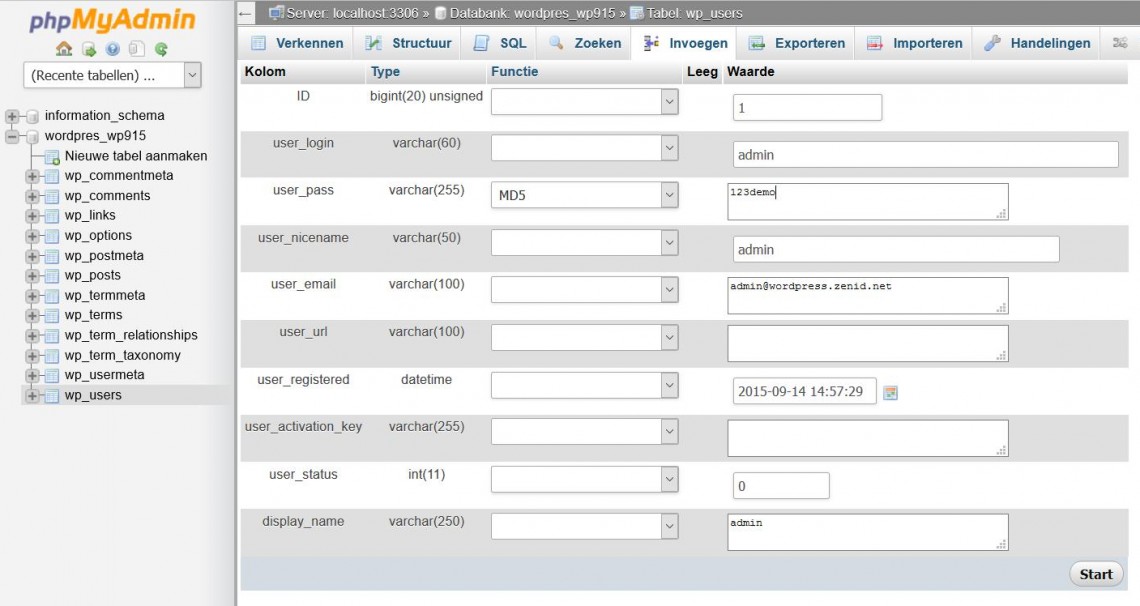Screen dimensions: 1140x606
Task: Click the user_email textarea
Action: (867, 296)
